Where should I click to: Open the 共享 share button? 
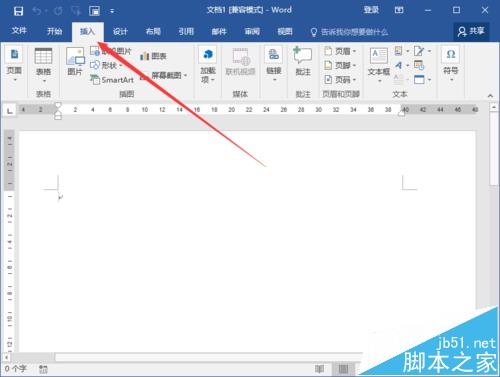pos(471,32)
